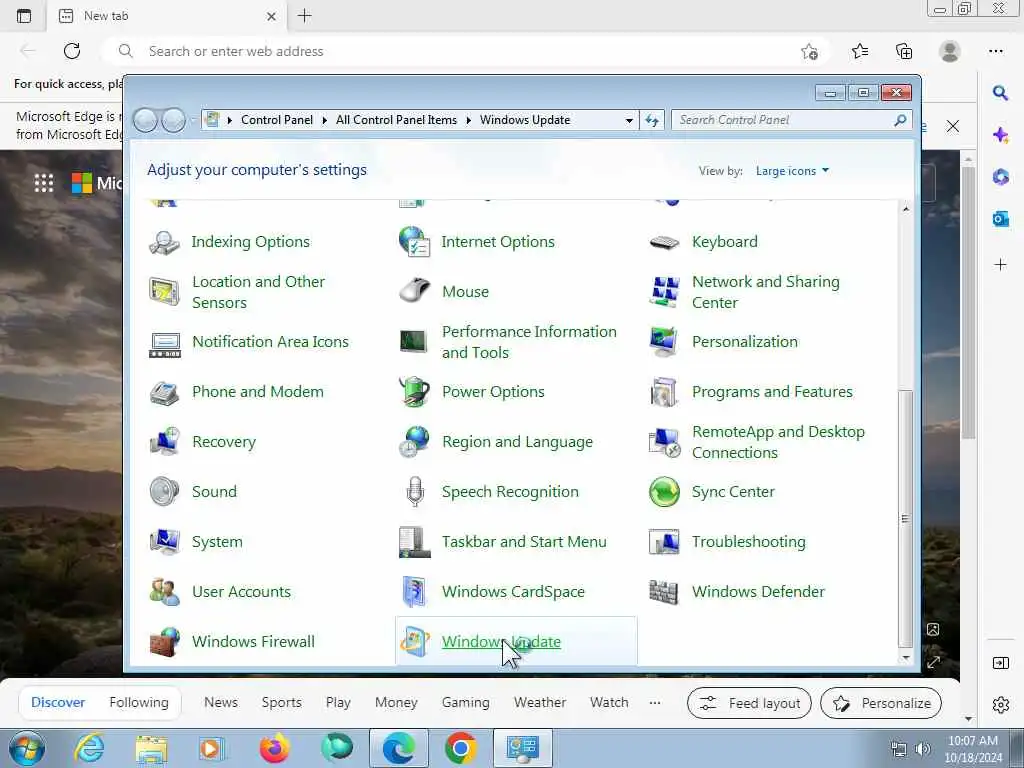The height and width of the screenshot is (768, 1024).
Task: Open the Taskbar and Start Menu icon
Action: point(414,542)
